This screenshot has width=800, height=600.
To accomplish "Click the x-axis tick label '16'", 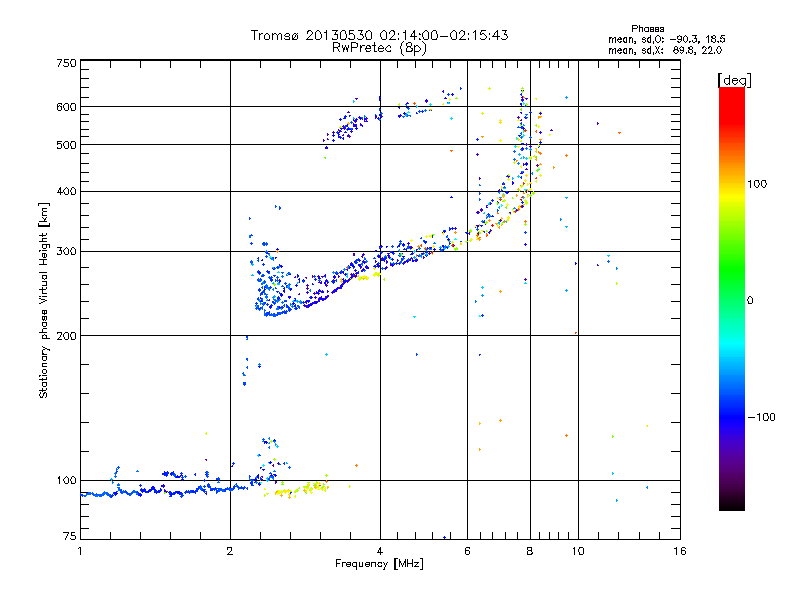I will [x=680, y=551].
